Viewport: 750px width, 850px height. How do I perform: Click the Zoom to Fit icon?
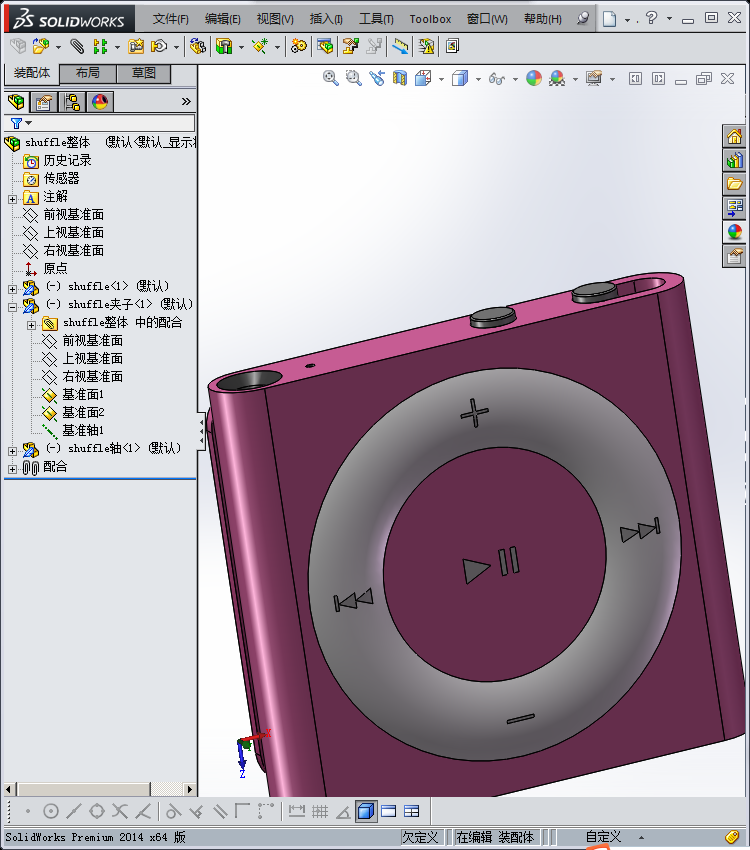point(331,79)
